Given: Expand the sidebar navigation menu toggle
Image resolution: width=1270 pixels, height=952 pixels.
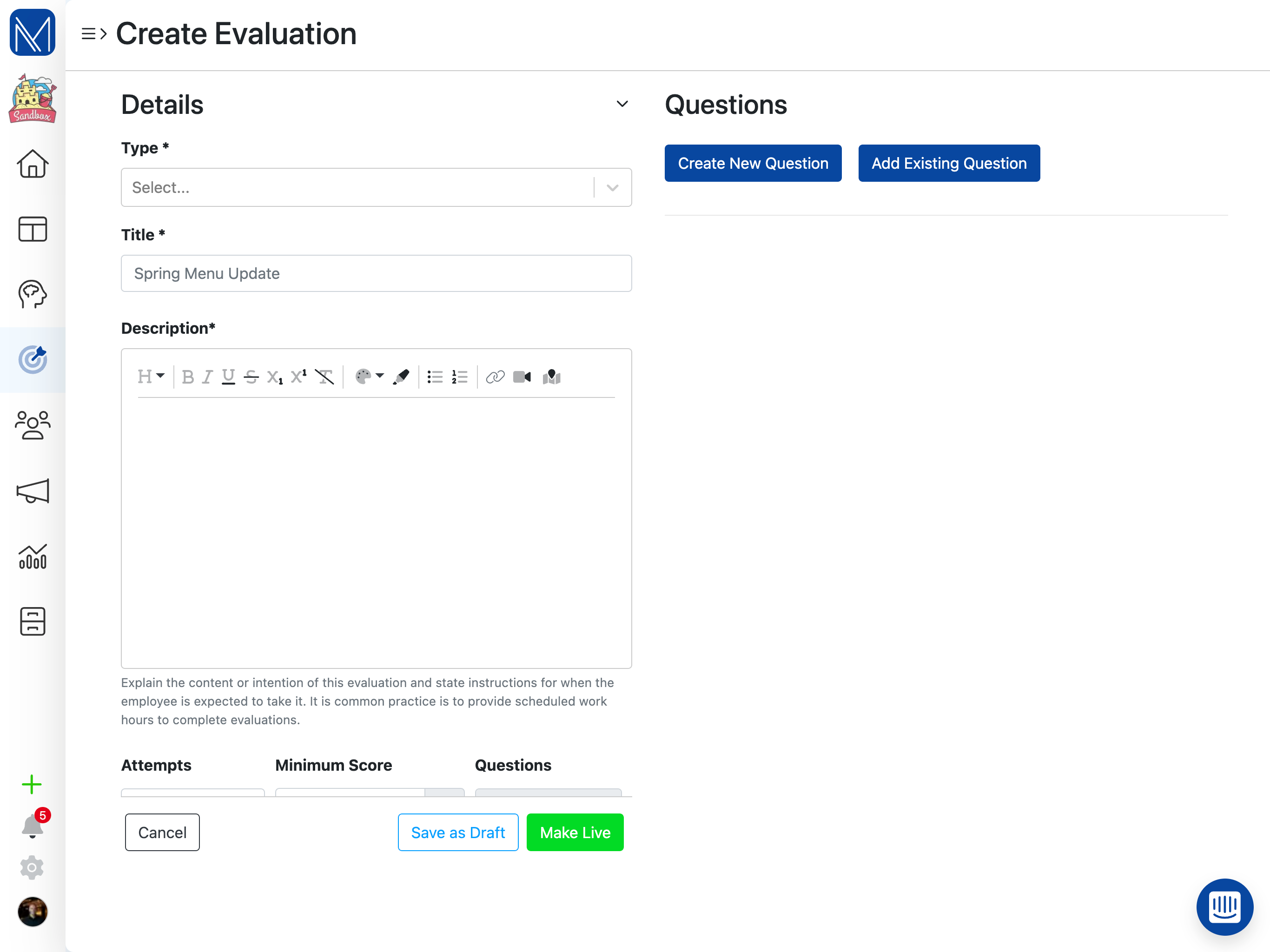Looking at the screenshot, I should [93, 34].
